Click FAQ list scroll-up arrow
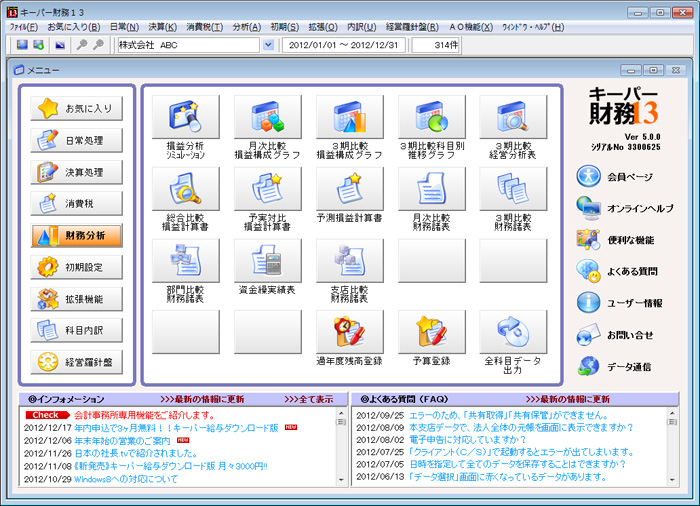This screenshot has width=700, height=506. pos(672,412)
